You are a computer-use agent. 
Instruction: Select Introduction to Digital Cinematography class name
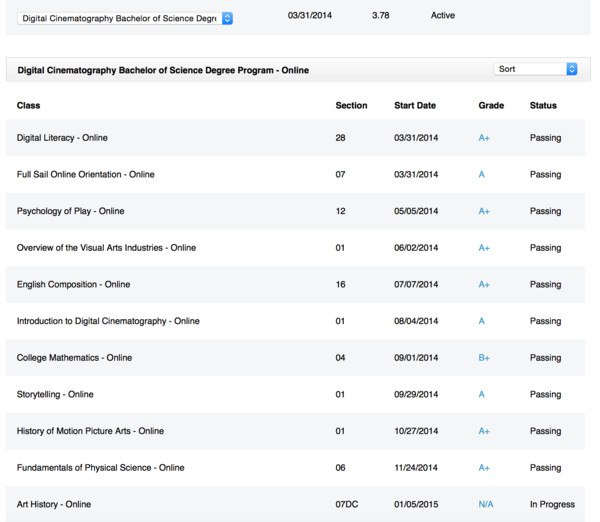tap(108, 321)
